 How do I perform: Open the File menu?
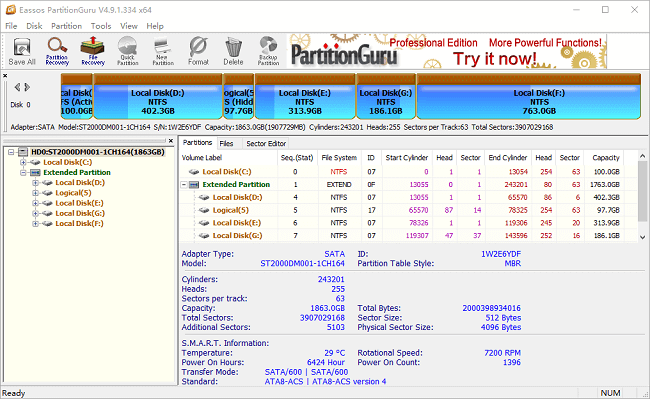pyautogui.click(x=11, y=26)
